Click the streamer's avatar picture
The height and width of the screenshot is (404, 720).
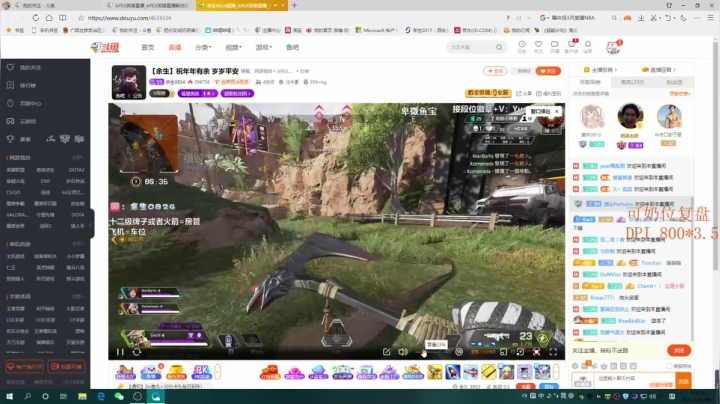[x=129, y=82]
